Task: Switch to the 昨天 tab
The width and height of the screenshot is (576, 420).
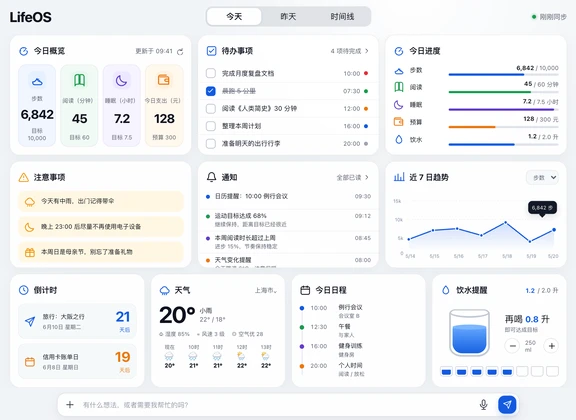Action: [288, 17]
